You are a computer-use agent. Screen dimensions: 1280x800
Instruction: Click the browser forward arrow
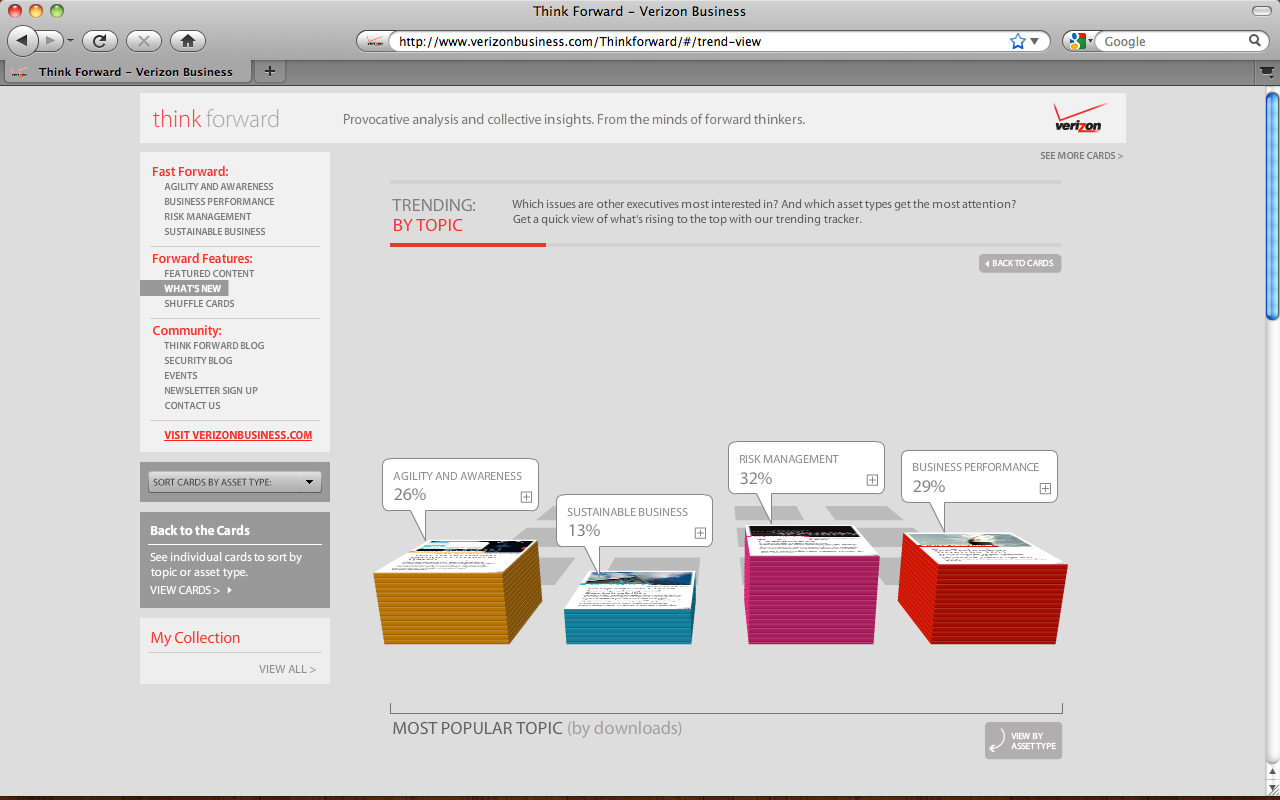point(50,41)
